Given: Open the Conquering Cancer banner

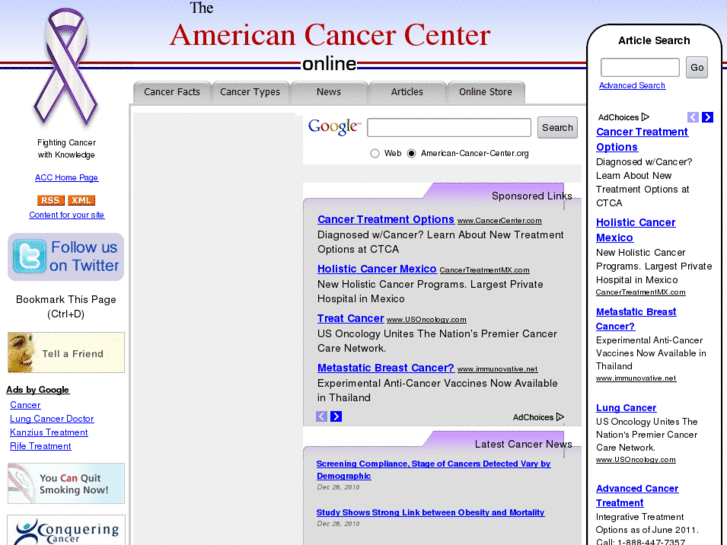Looking at the screenshot, I should (66, 530).
